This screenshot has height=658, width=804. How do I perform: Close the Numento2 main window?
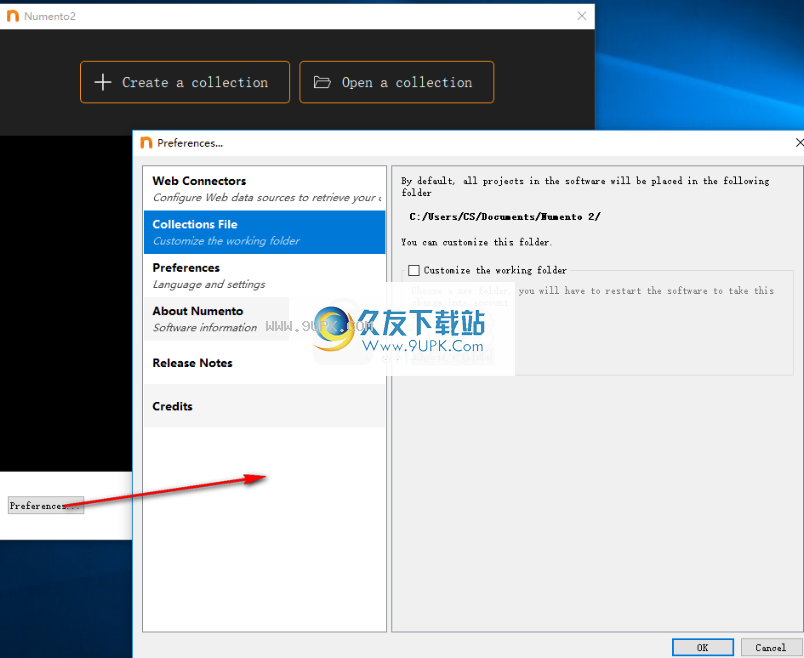pos(581,16)
